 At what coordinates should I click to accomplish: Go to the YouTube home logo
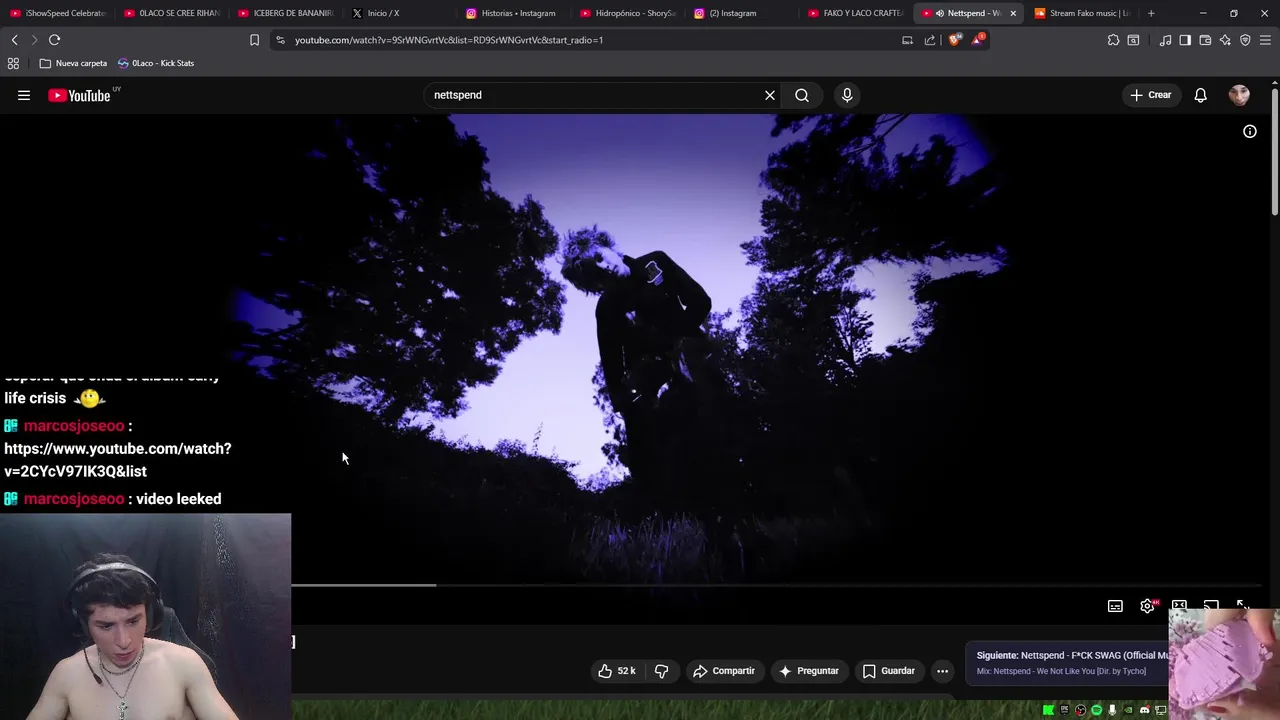(x=79, y=95)
